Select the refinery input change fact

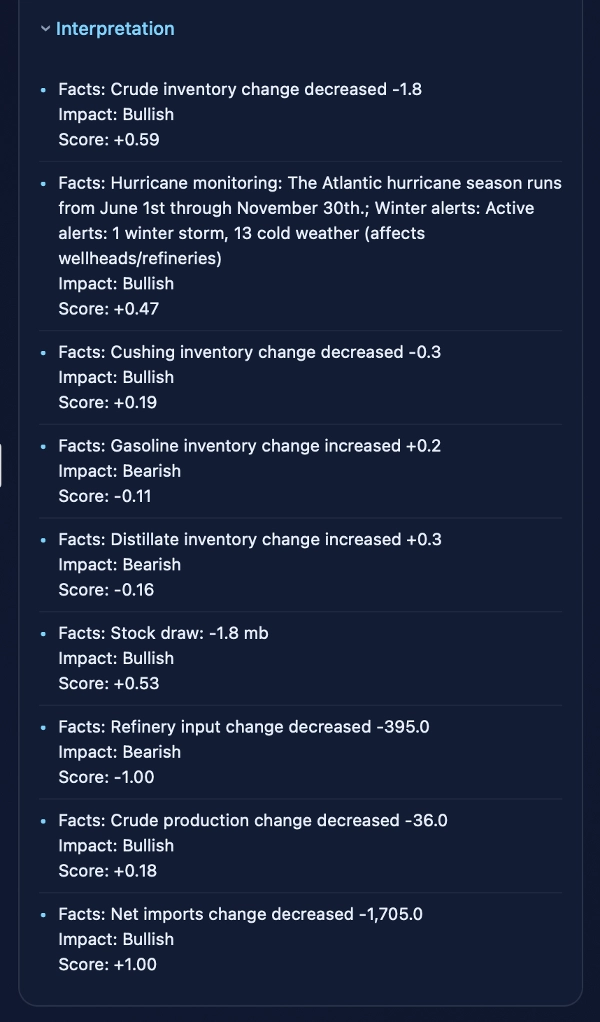(244, 727)
